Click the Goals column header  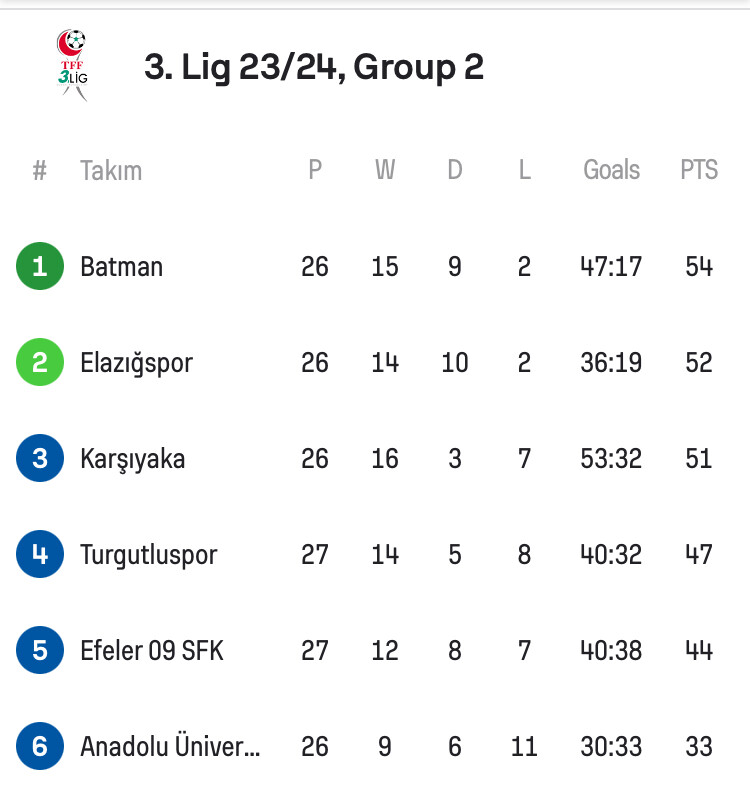(x=611, y=169)
